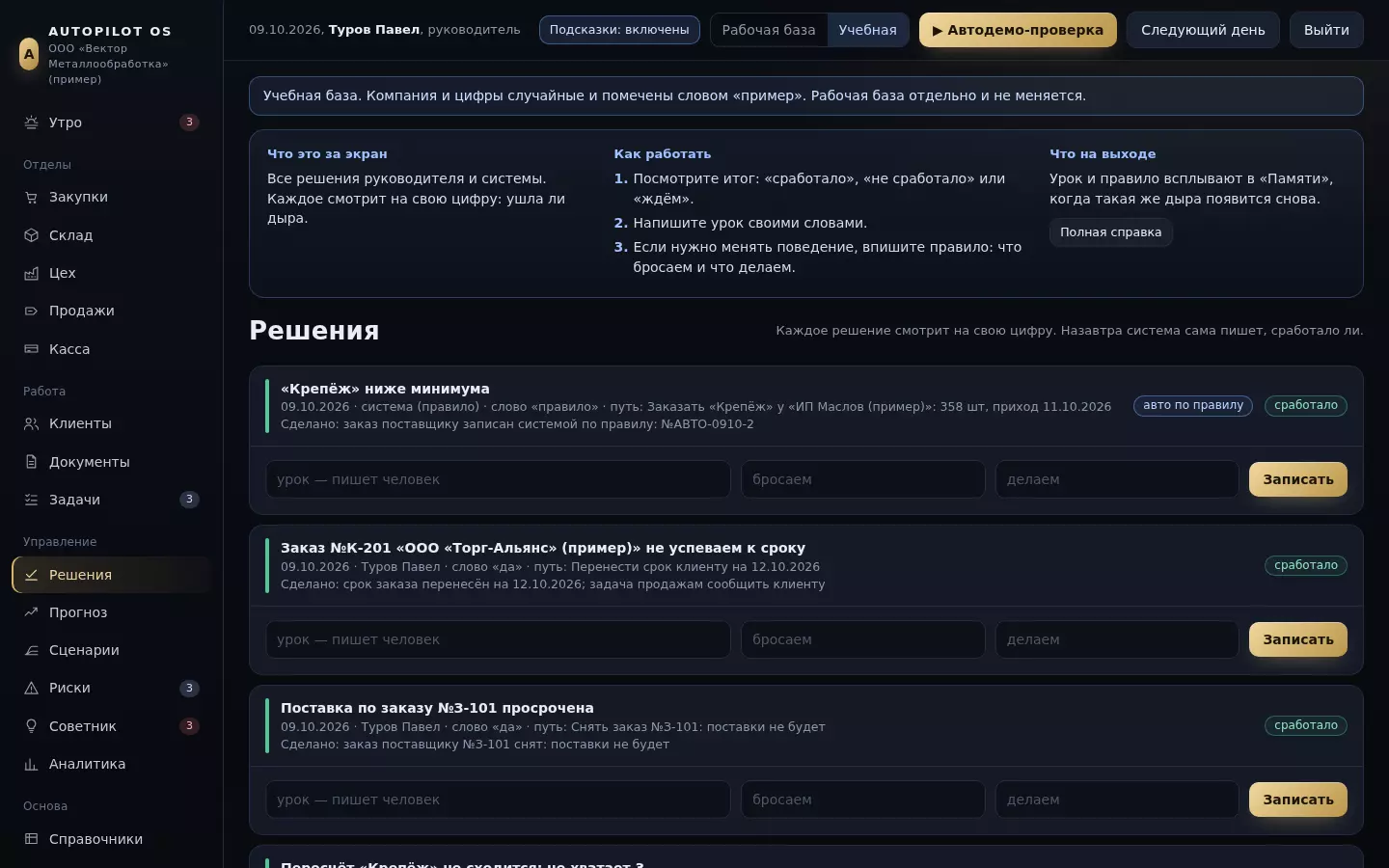
Task: Open Риски warning triangle icon
Action: pos(31,688)
